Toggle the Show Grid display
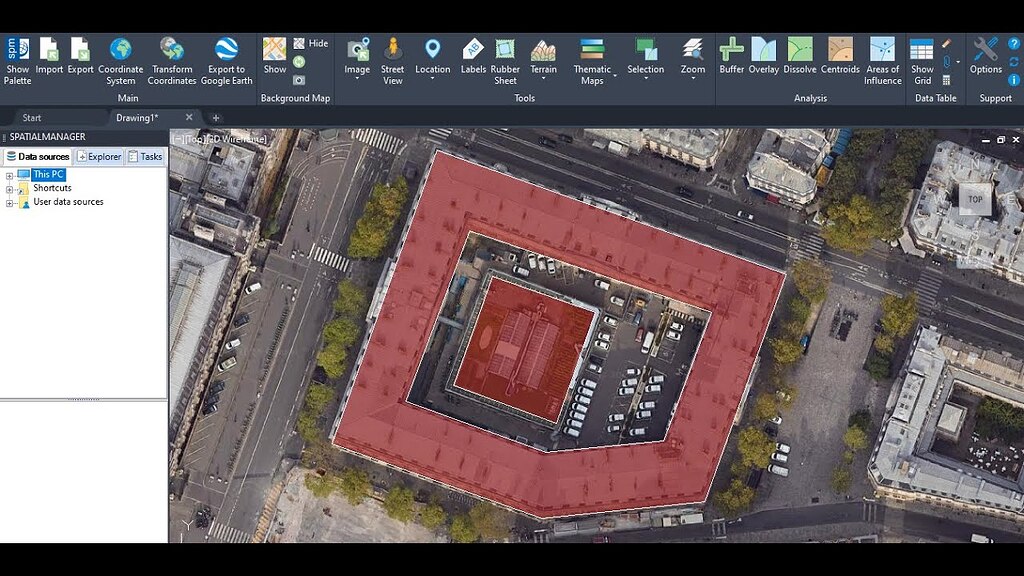The width and height of the screenshot is (1024, 576). pos(921,57)
